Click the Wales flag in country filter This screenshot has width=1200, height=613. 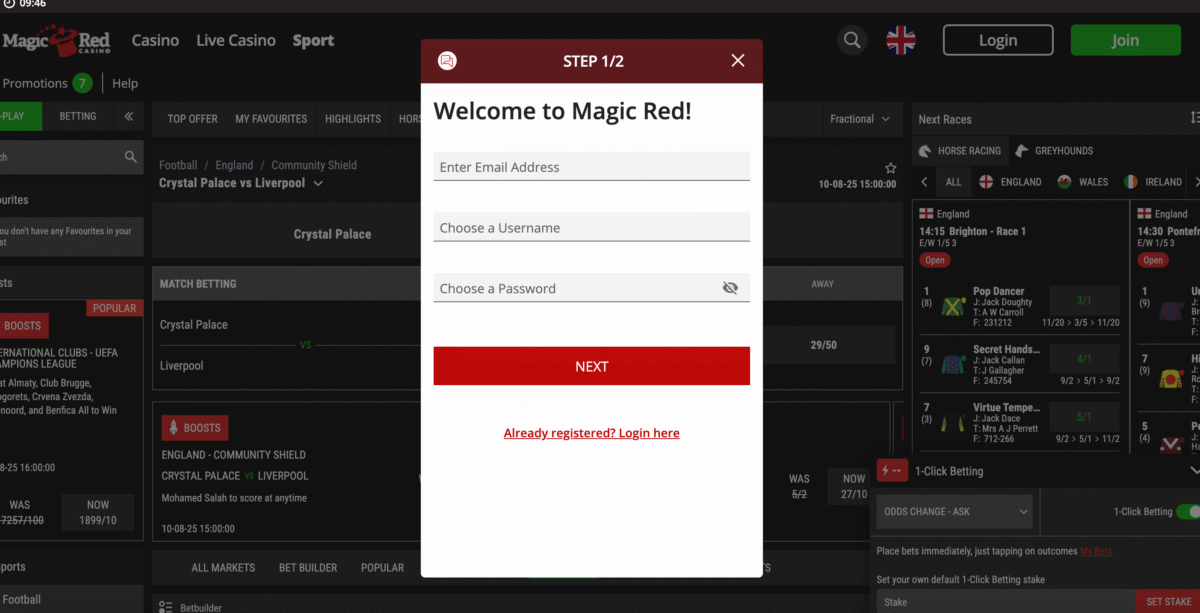click(1065, 182)
